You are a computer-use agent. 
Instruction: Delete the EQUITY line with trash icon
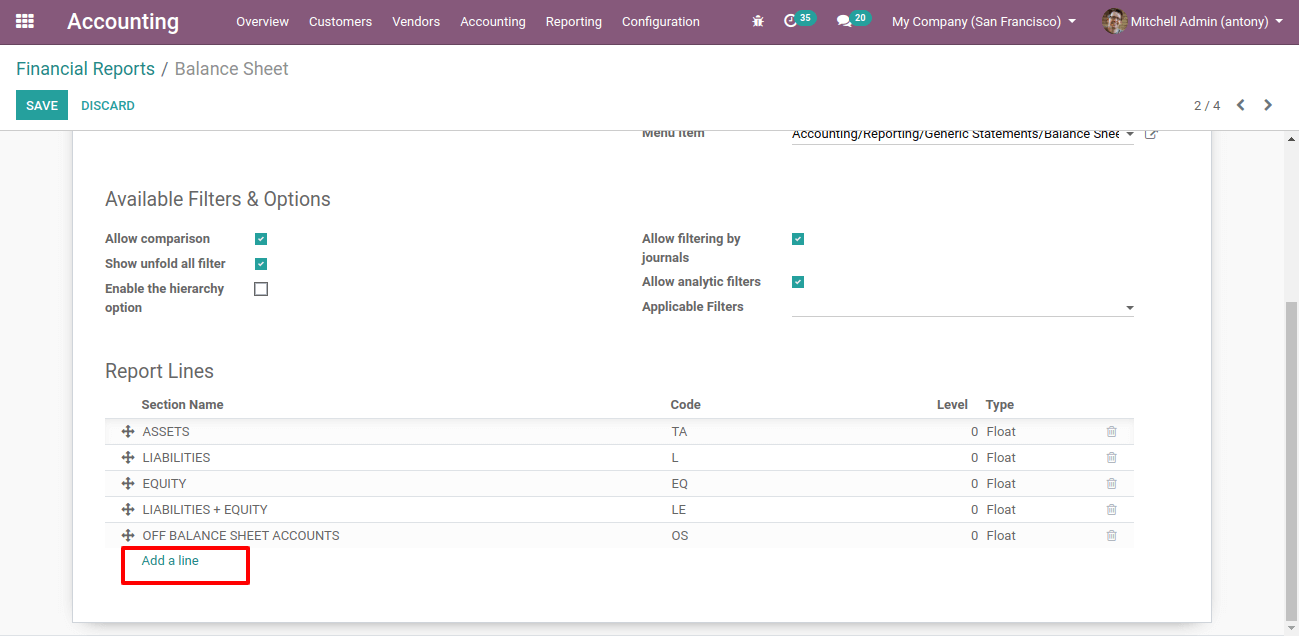tap(1111, 484)
